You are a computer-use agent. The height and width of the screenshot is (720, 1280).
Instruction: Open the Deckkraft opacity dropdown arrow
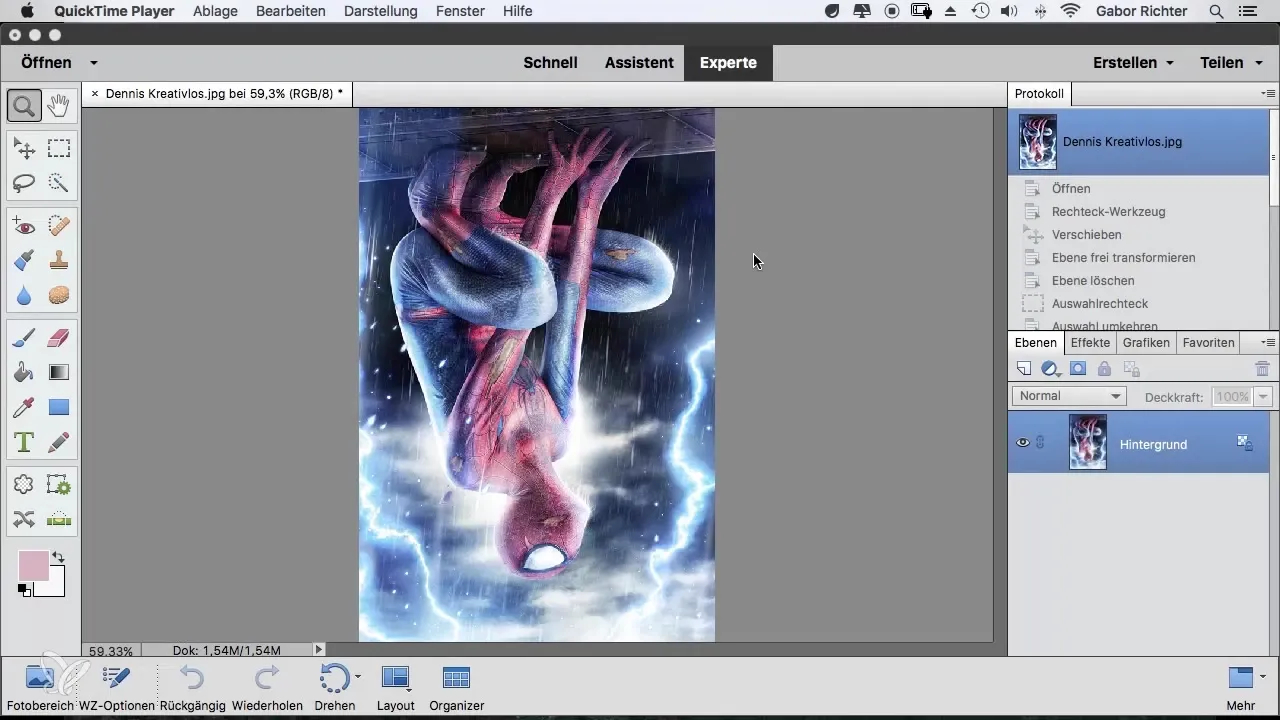coord(1263,397)
